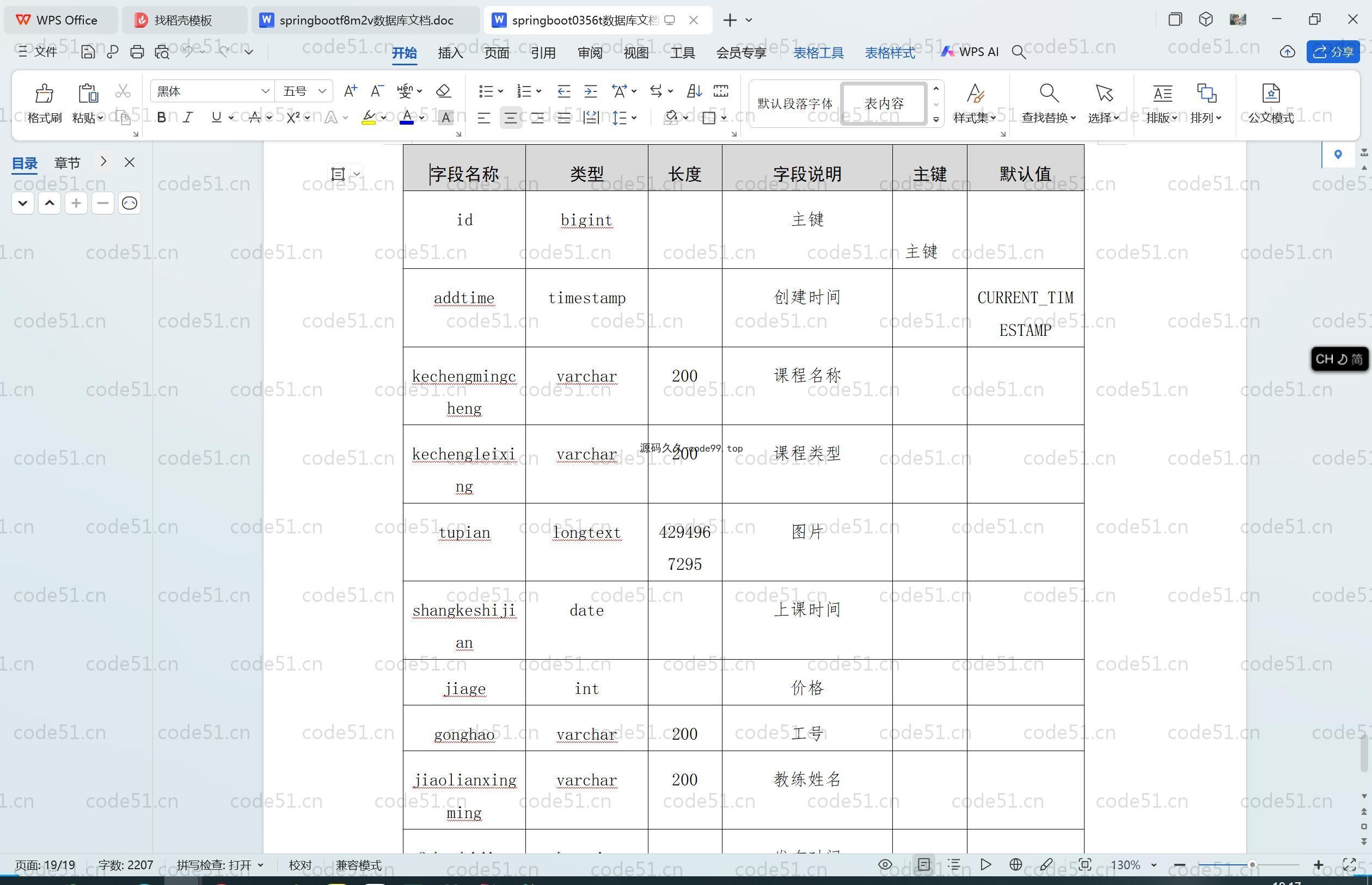Open Layout (排版) tool icon
Image resolution: width=1372 pixels, height=885 pixels.
1162,93
